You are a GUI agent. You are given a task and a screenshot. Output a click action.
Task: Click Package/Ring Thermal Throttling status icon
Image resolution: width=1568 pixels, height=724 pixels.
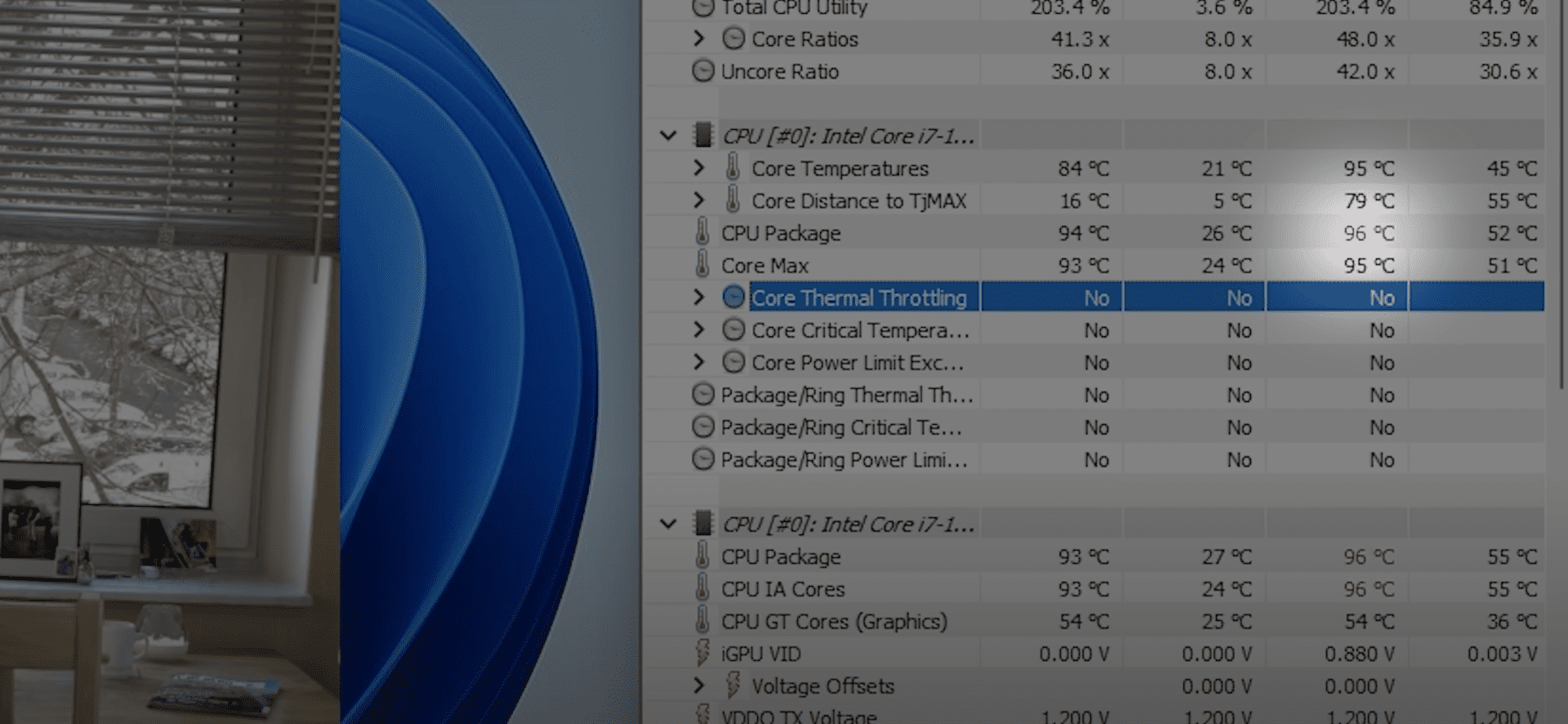(702, 395)
